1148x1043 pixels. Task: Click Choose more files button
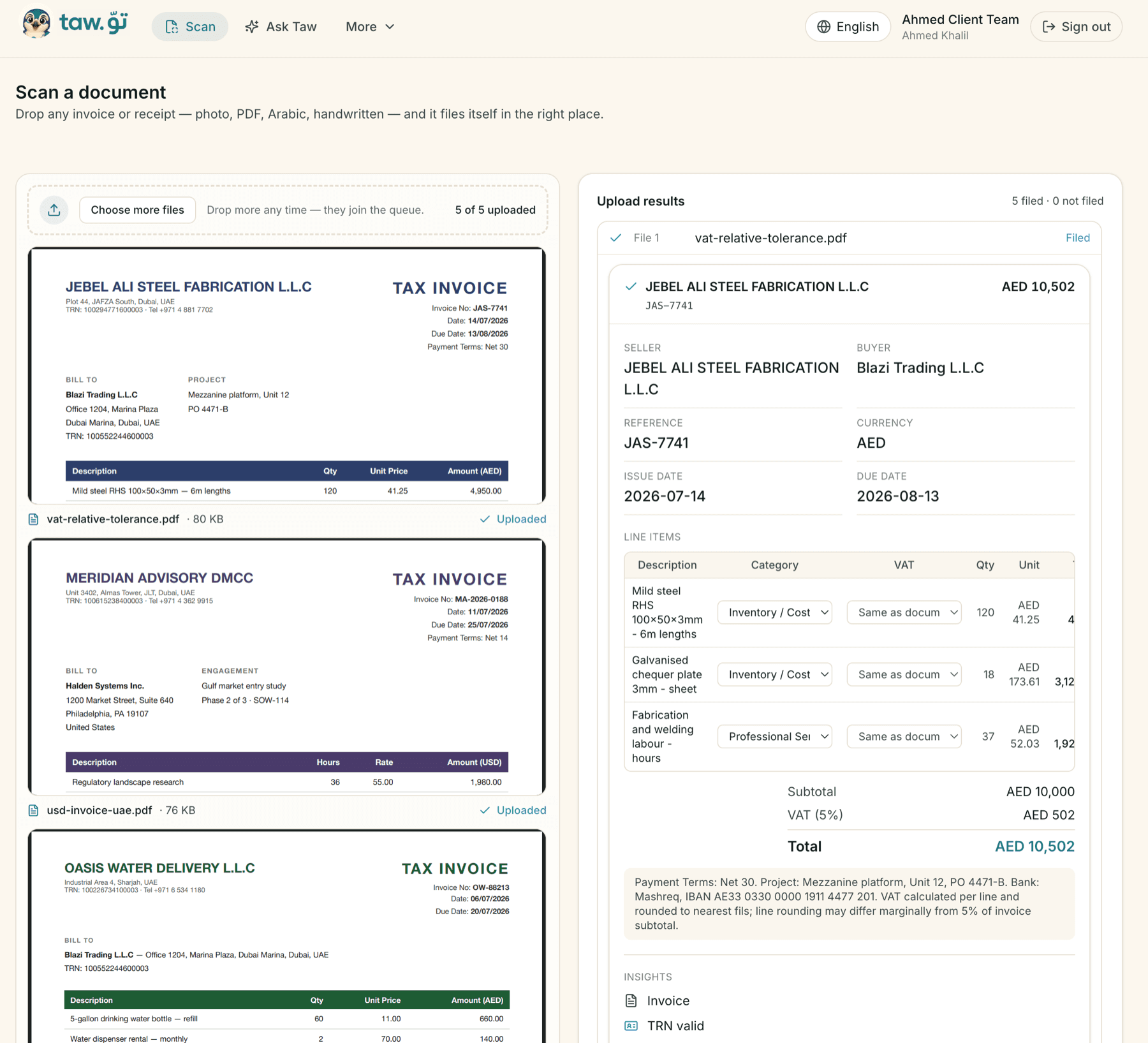coord(137,210)
